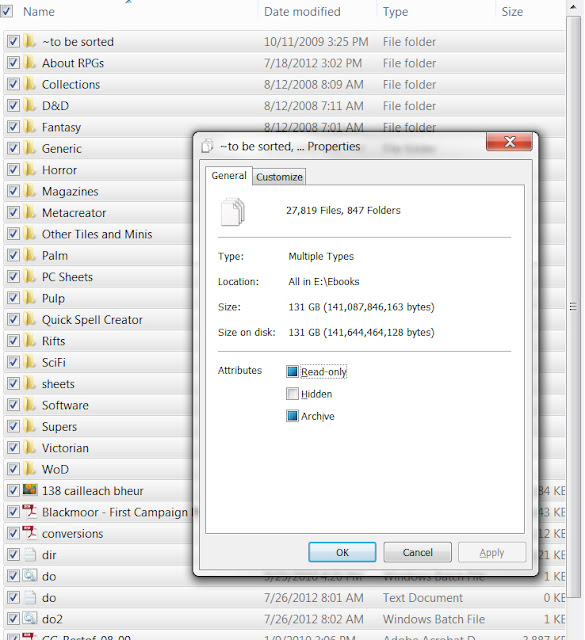Screen dimensions: 585x640
Task: Click the SciFi folder icon
Action: click(29, 362)
